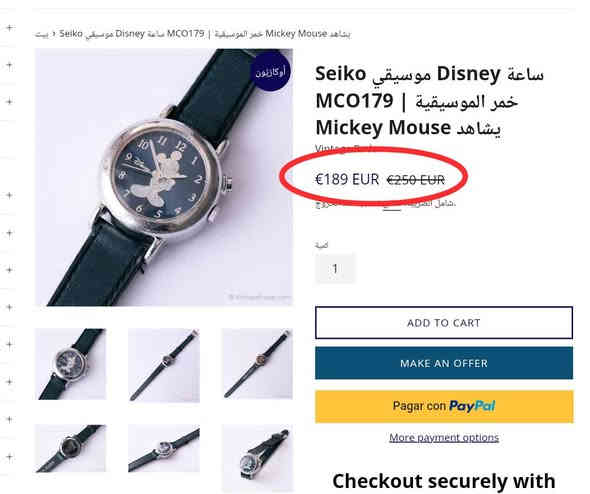Select the bottom-left watch thumbnail
The width and height of the screenshot is (590, 494).
tap(71, 448)
